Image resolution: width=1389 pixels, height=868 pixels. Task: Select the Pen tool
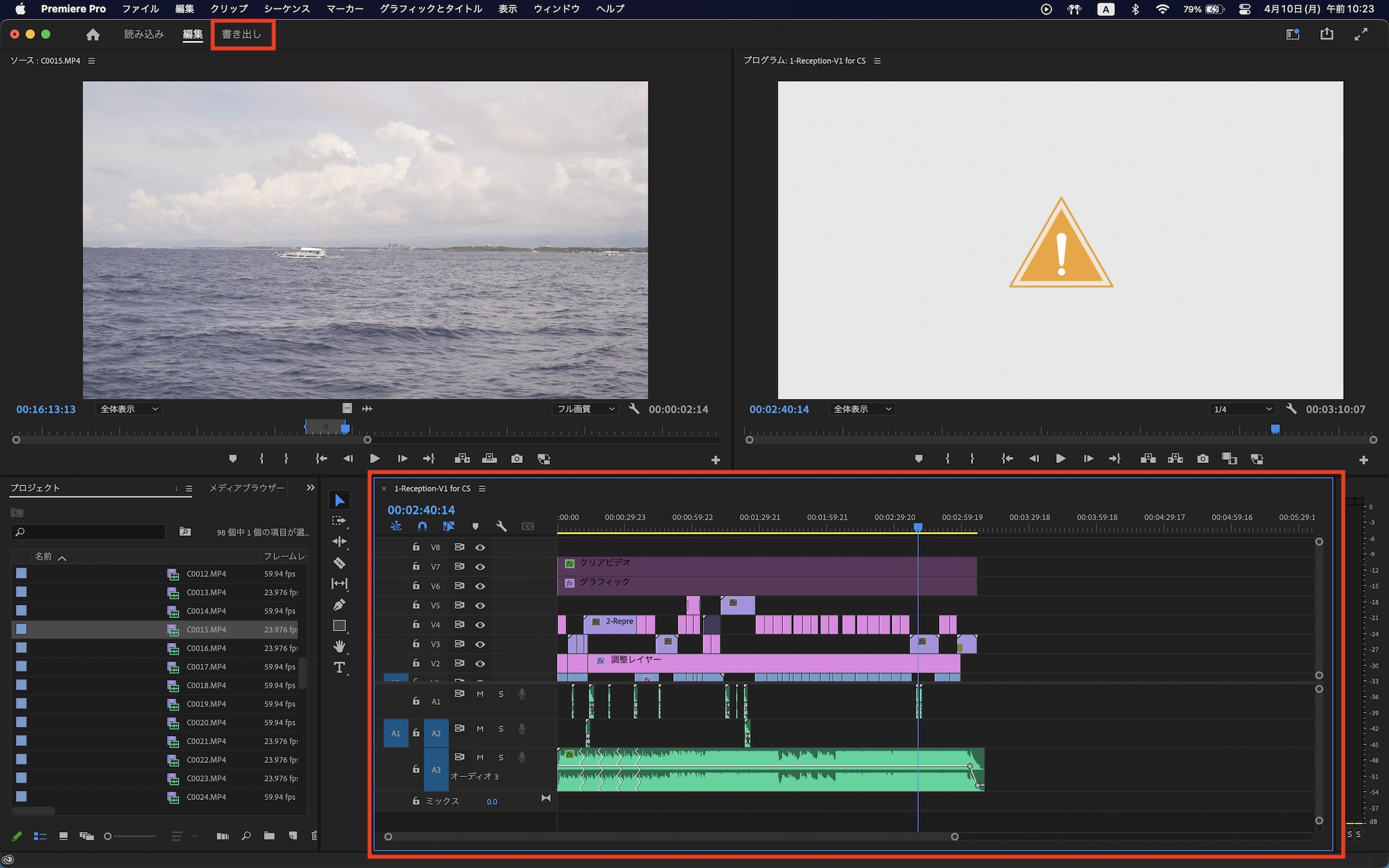(x=340, y=605)
